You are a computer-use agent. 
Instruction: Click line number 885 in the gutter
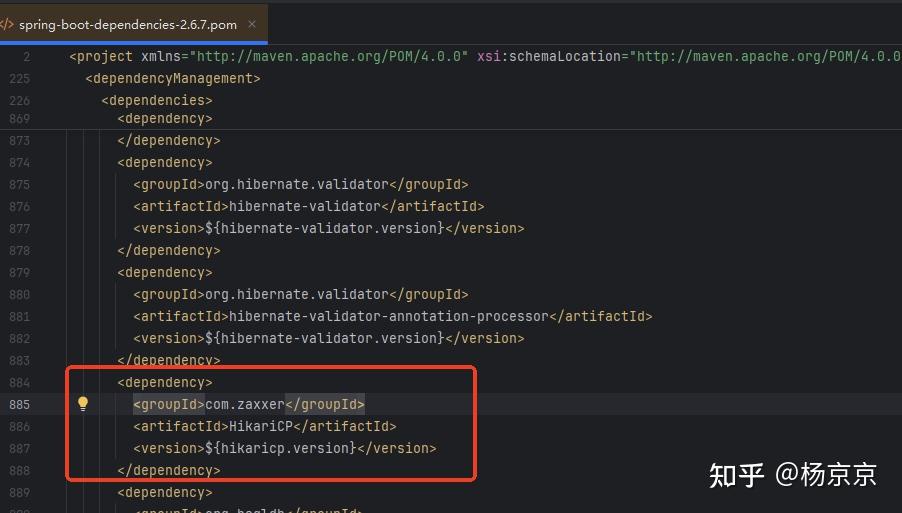point(19,404)
